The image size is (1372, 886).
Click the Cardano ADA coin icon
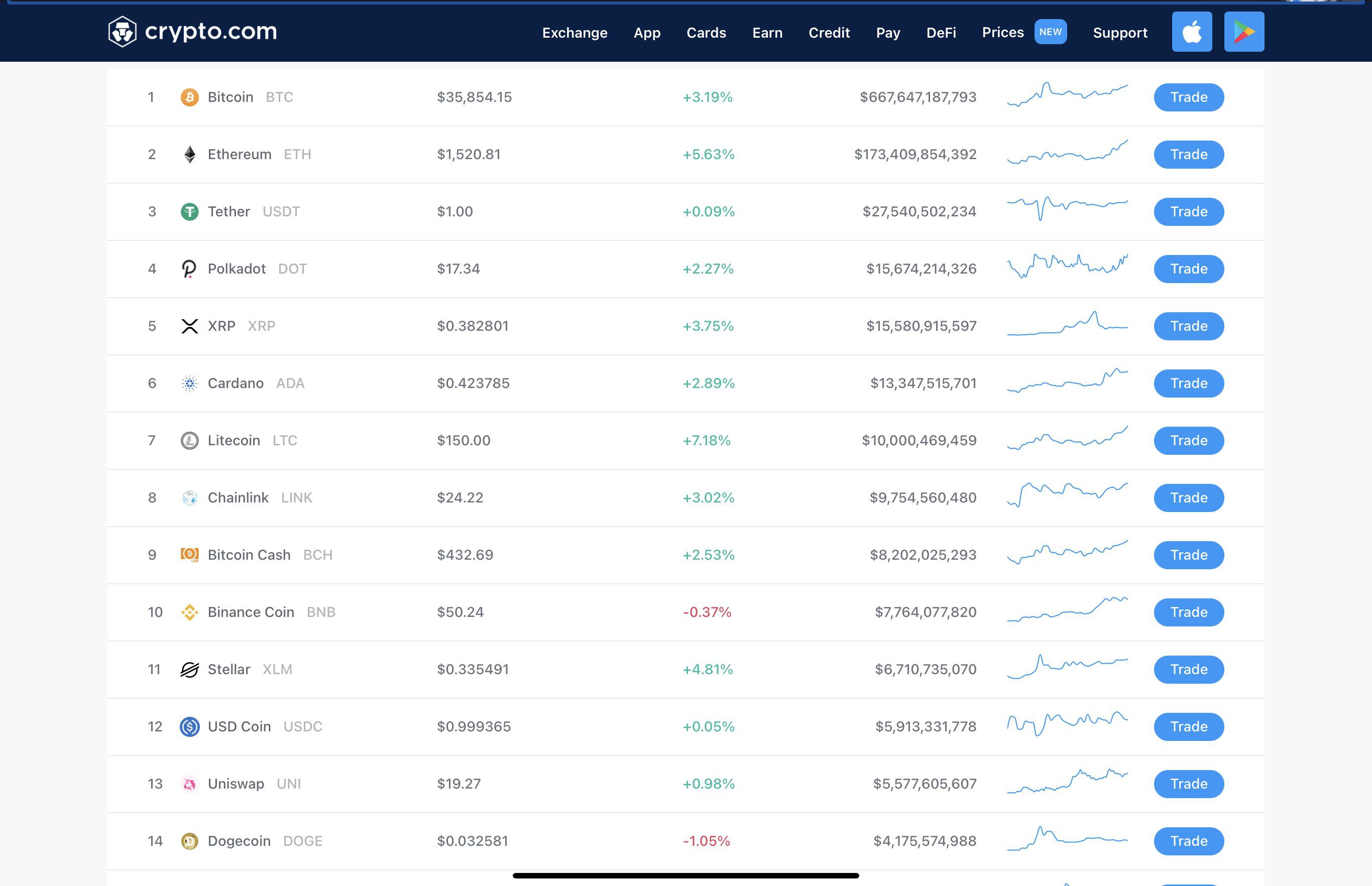click(x=190, y=383)
